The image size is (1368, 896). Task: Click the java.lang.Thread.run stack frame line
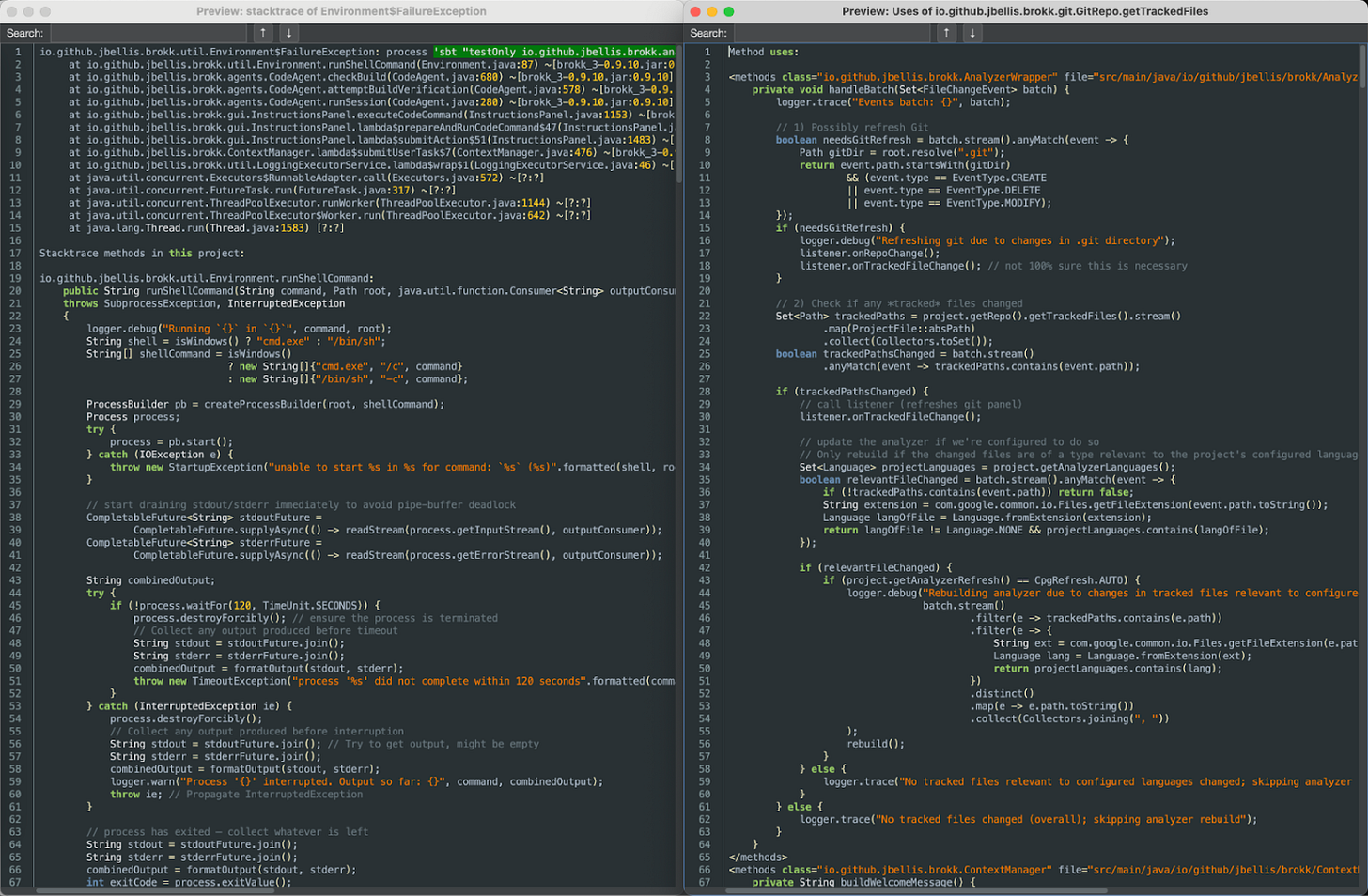(x=206, y=227)
